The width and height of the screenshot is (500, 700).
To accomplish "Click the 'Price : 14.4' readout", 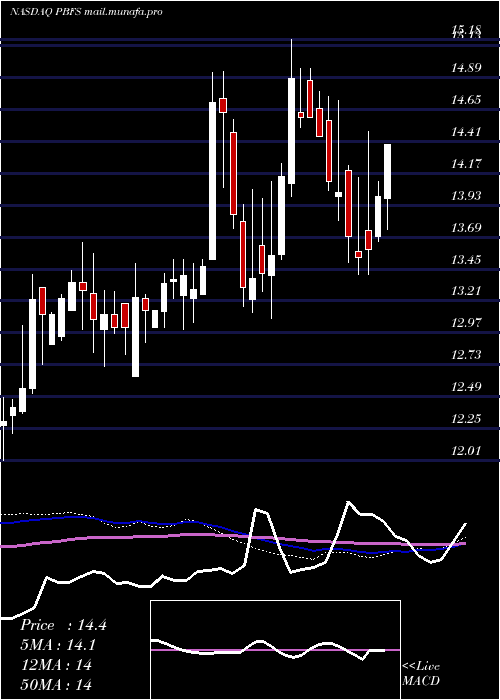I will [x=63, y=625].
